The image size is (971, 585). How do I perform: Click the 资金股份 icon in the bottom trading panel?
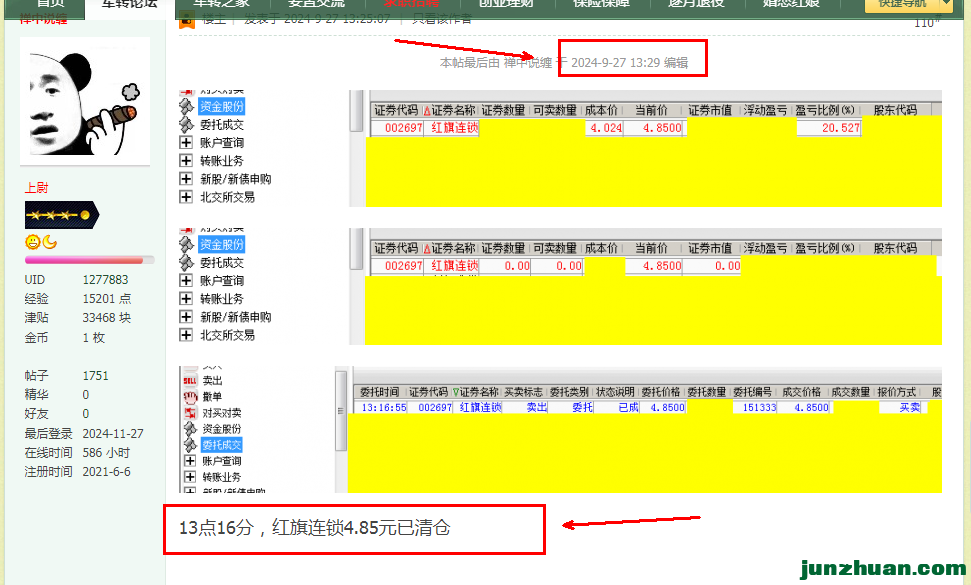pyautogui.click(x=190, y=429)
